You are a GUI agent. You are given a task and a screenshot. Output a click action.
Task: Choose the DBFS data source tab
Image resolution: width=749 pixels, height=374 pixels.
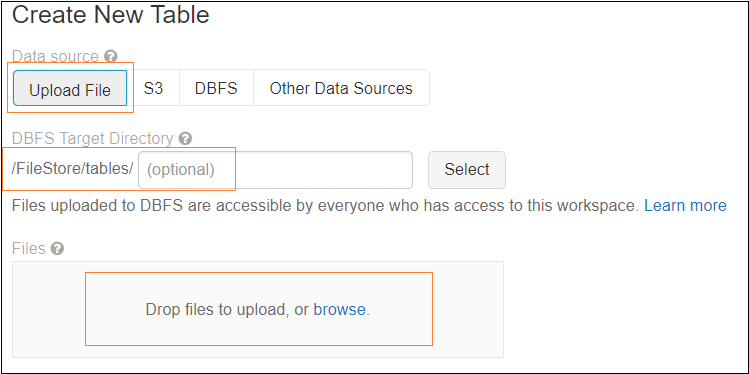(216, 88)
